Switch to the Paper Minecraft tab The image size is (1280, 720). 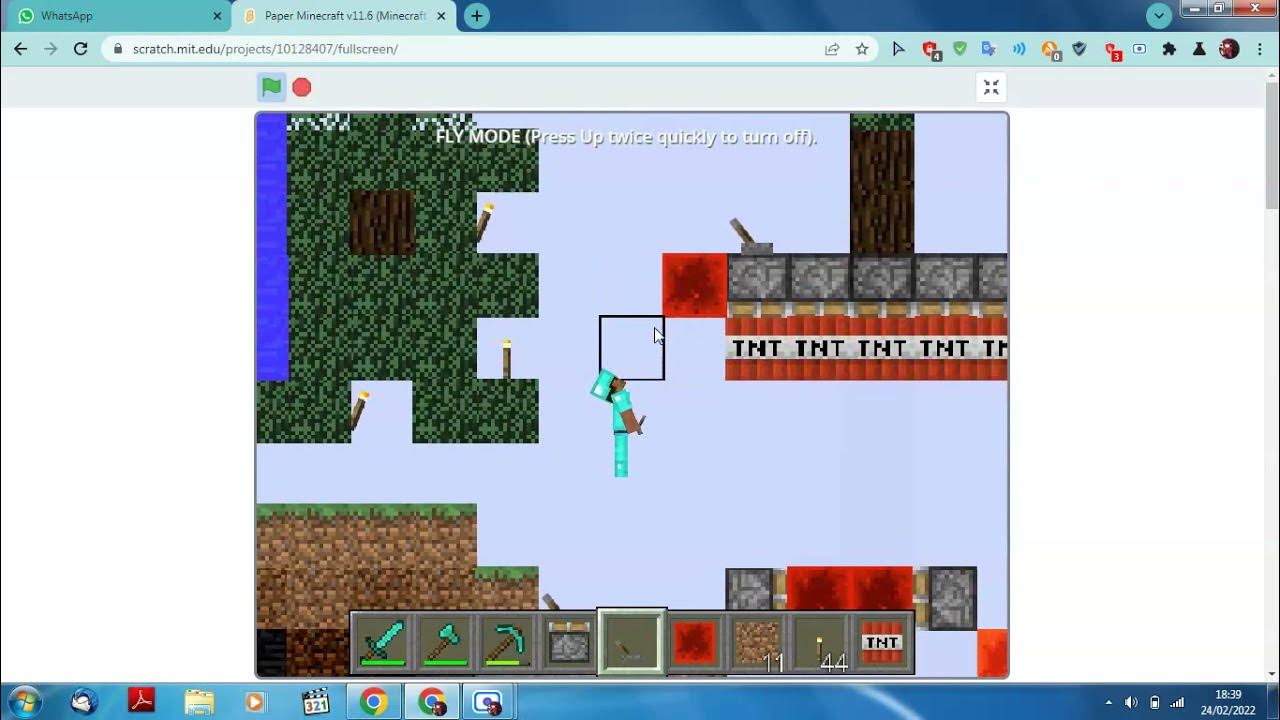pos(345,16)
